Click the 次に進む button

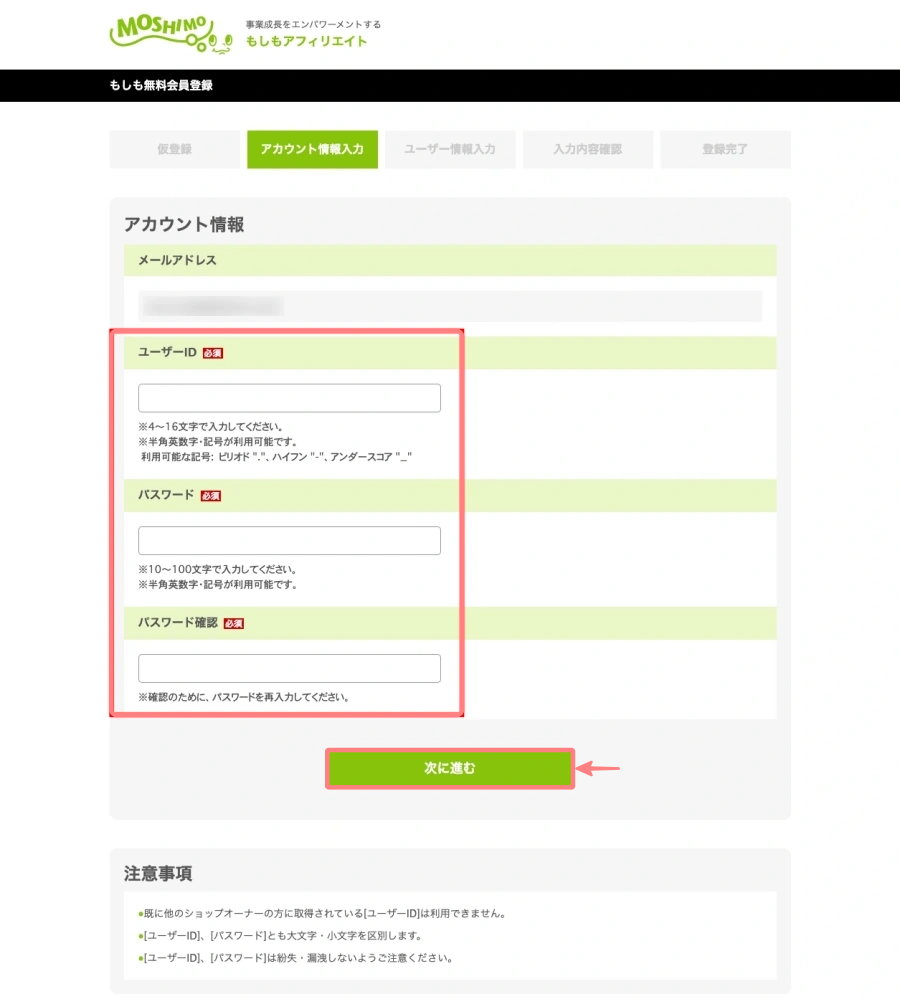[x=450, y=768]
